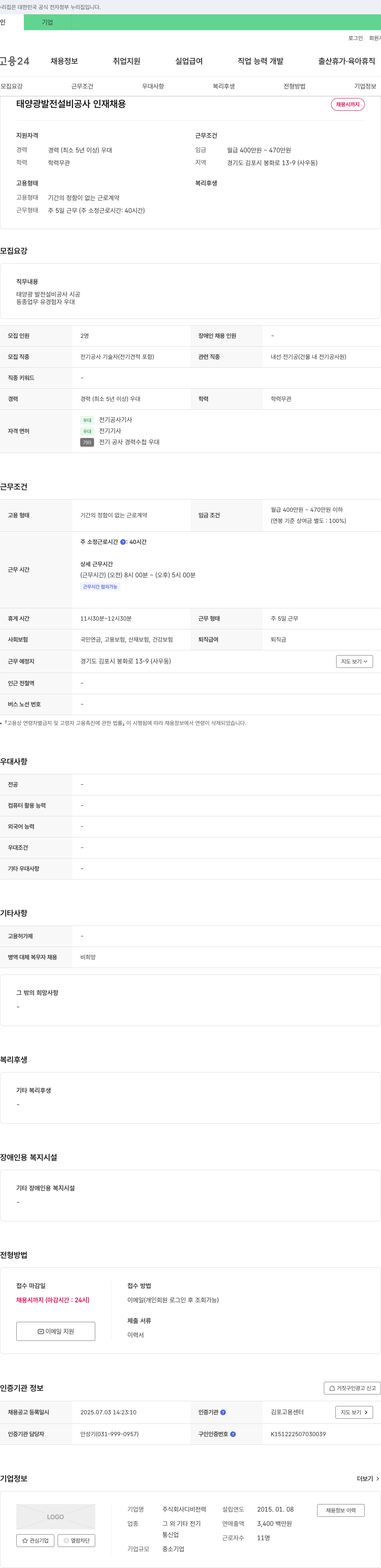This screenshot has width=381, height=1568.
Task: Click 국민연금, 고용보험, 산재보험, 건강보험 cell
Action: [127, 640]
